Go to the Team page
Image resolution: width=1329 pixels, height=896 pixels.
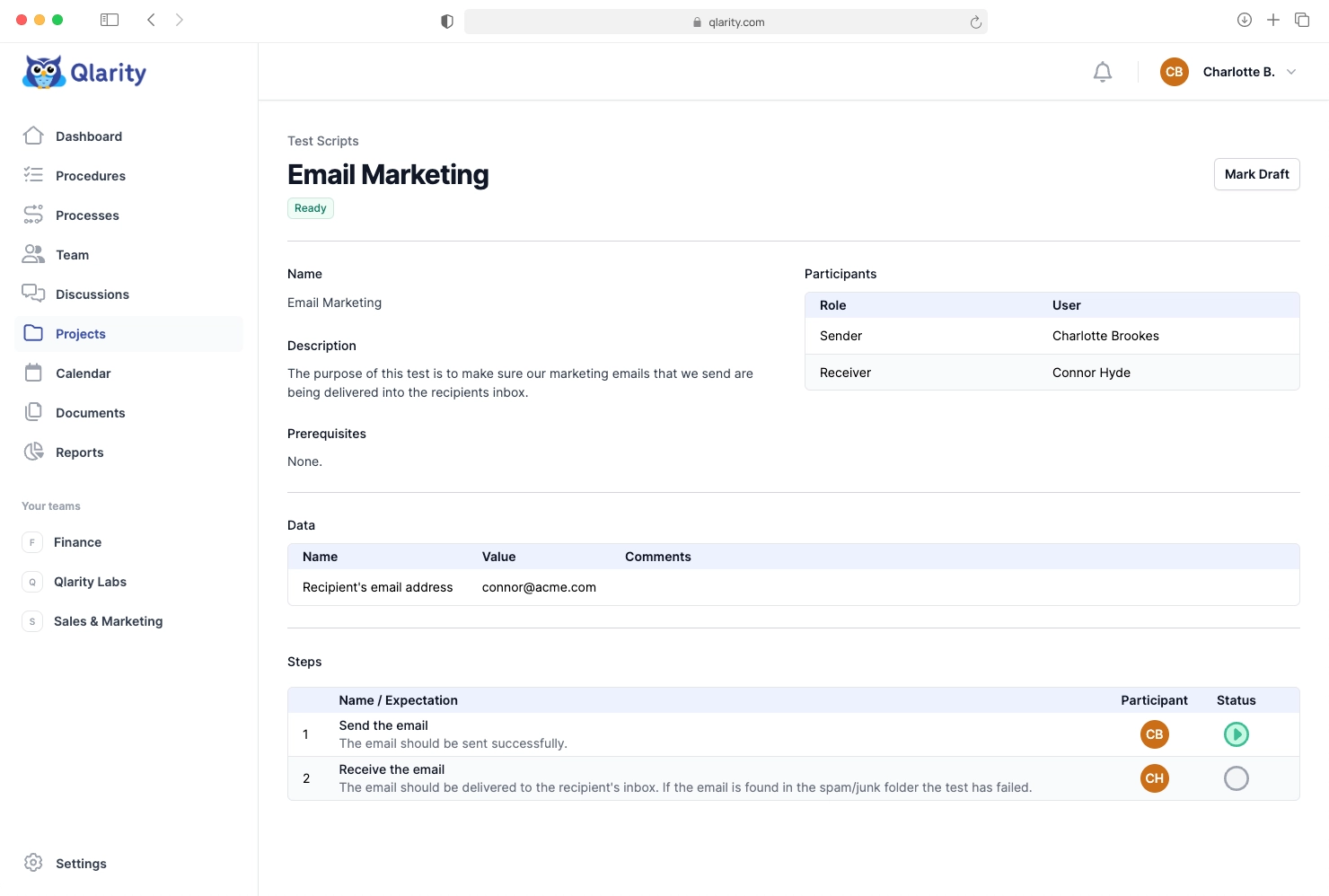(72, 255)
